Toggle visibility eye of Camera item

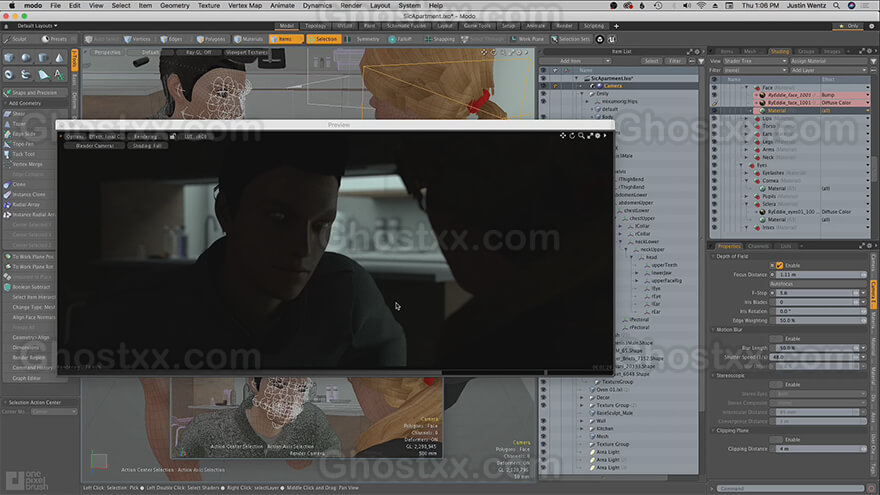[543, 86]
